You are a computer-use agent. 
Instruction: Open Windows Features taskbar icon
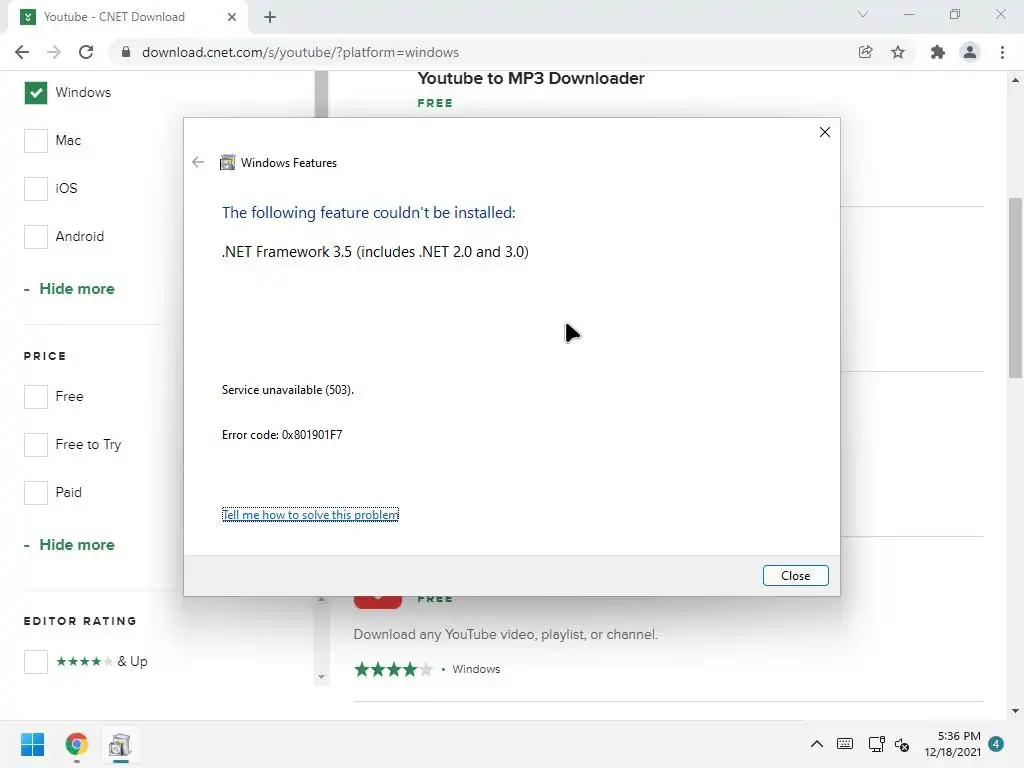click(120, 744)
